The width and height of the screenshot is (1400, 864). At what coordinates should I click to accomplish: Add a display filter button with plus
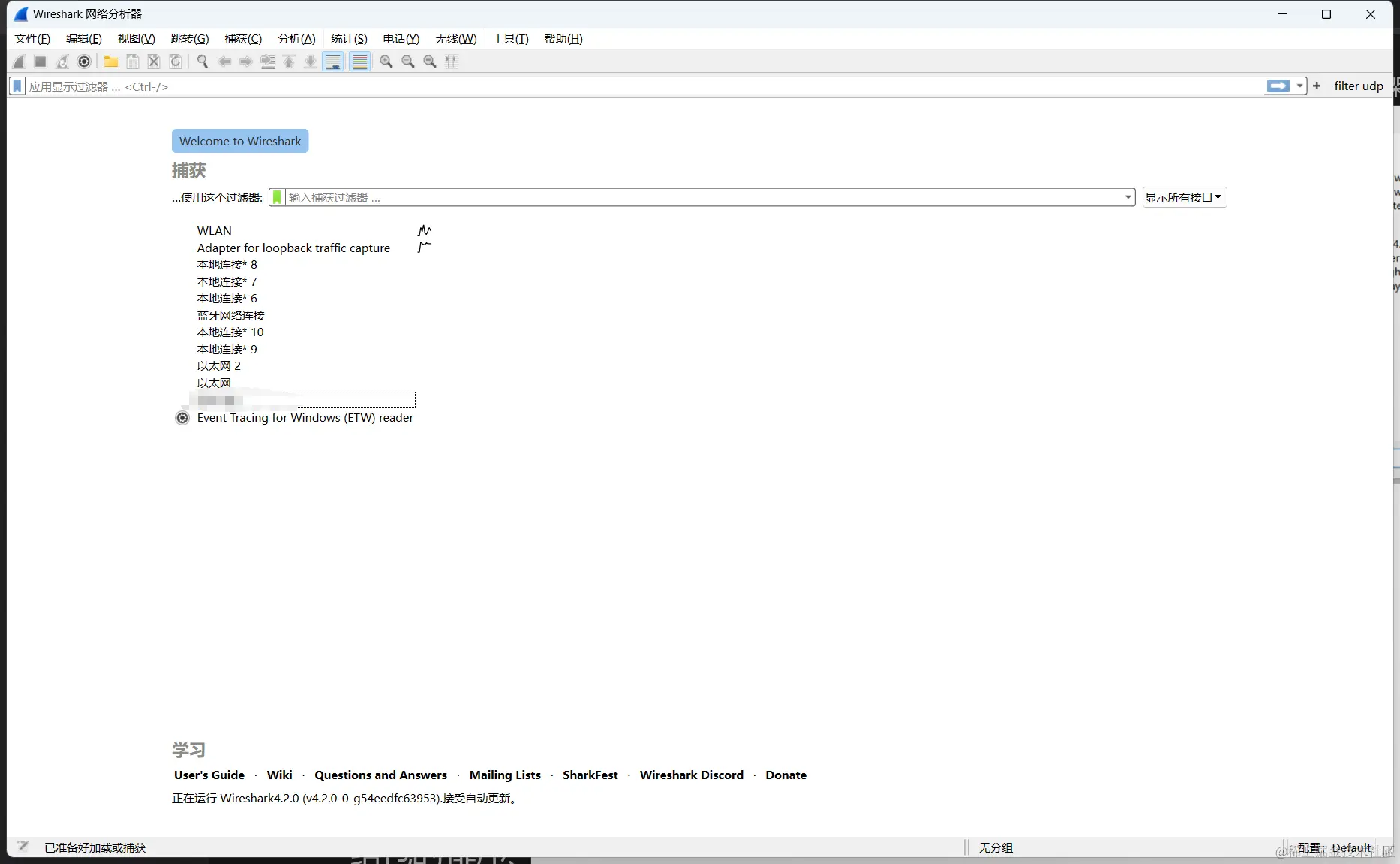pyautogui.click(x=1317, y=86)
